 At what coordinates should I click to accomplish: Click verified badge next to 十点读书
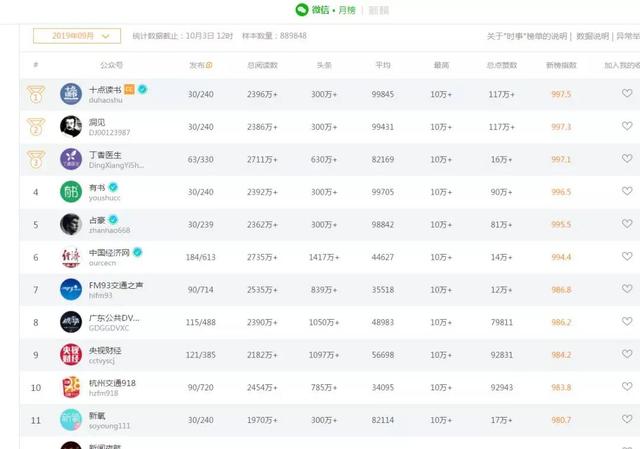click(142, 89)
